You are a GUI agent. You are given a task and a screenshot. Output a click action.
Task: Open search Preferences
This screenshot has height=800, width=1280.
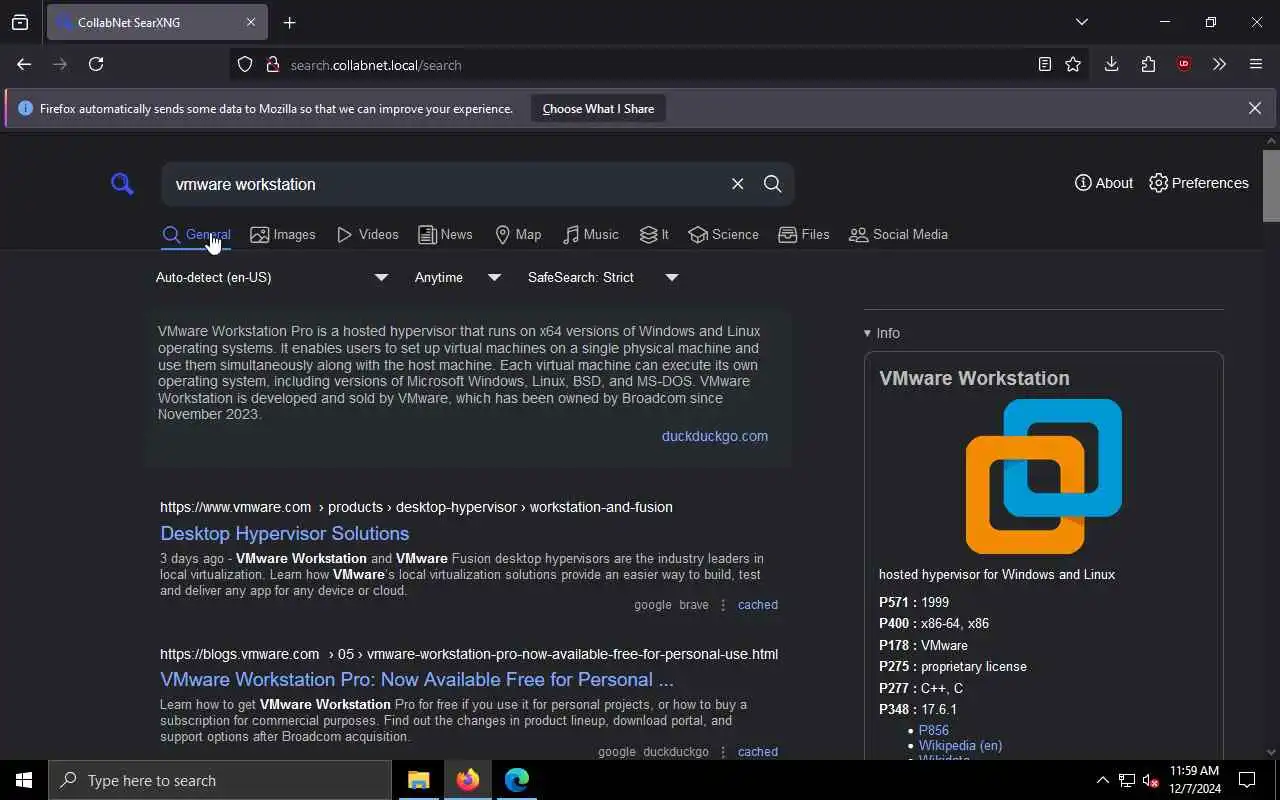(1199, 183)
